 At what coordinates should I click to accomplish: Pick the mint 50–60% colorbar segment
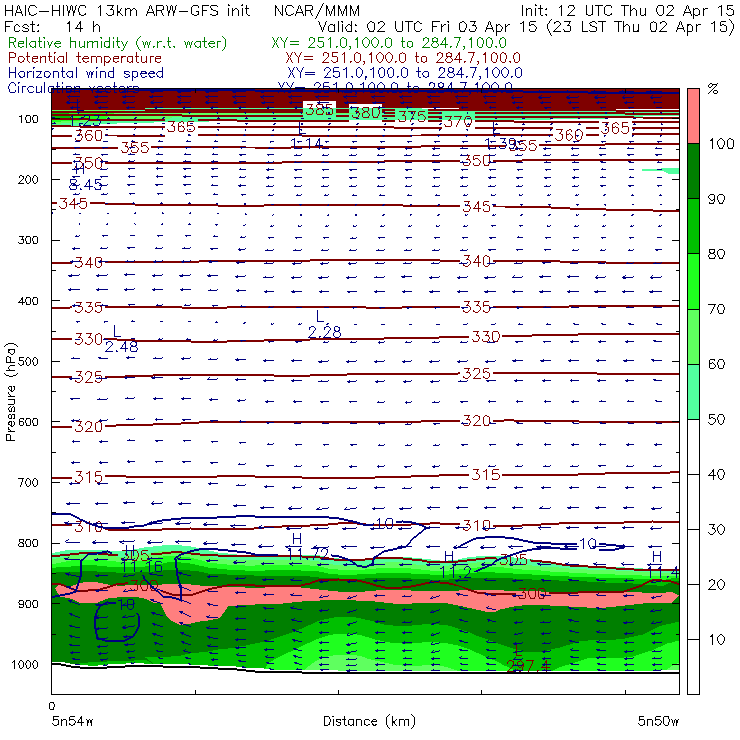693,392
